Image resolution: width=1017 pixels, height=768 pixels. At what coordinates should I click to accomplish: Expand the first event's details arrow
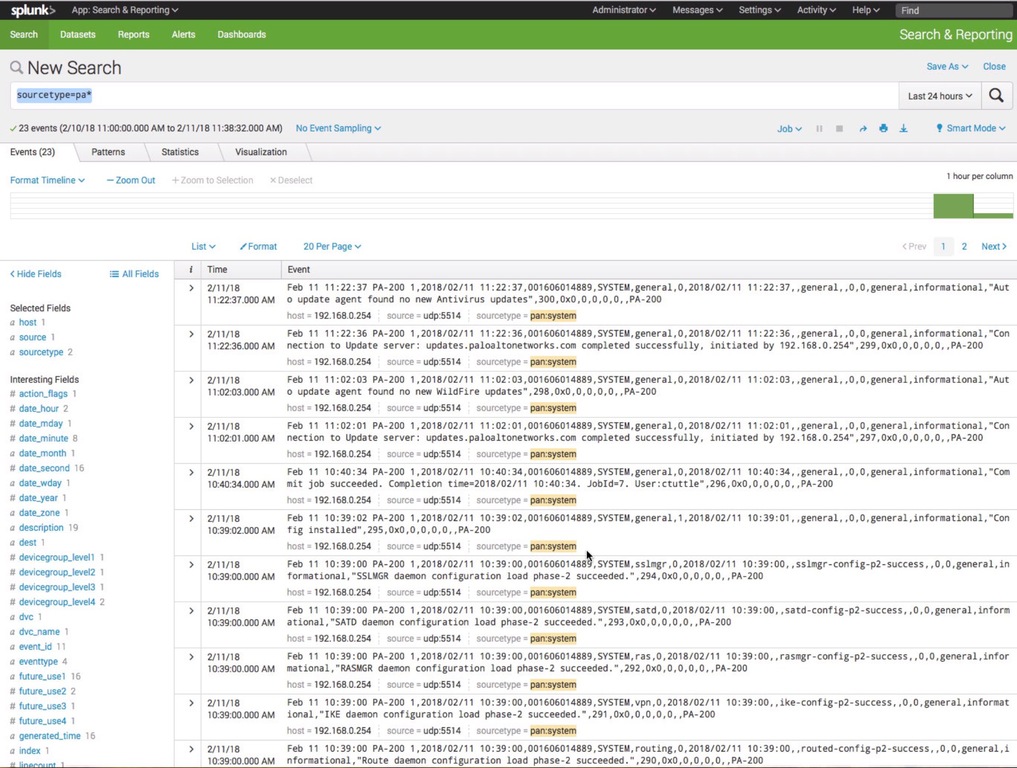click(x=189, y=288)
